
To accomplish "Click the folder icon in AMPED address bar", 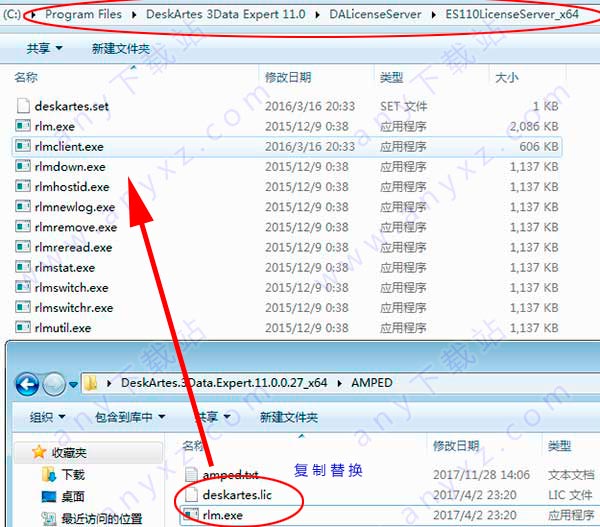I will coord(91,383).
